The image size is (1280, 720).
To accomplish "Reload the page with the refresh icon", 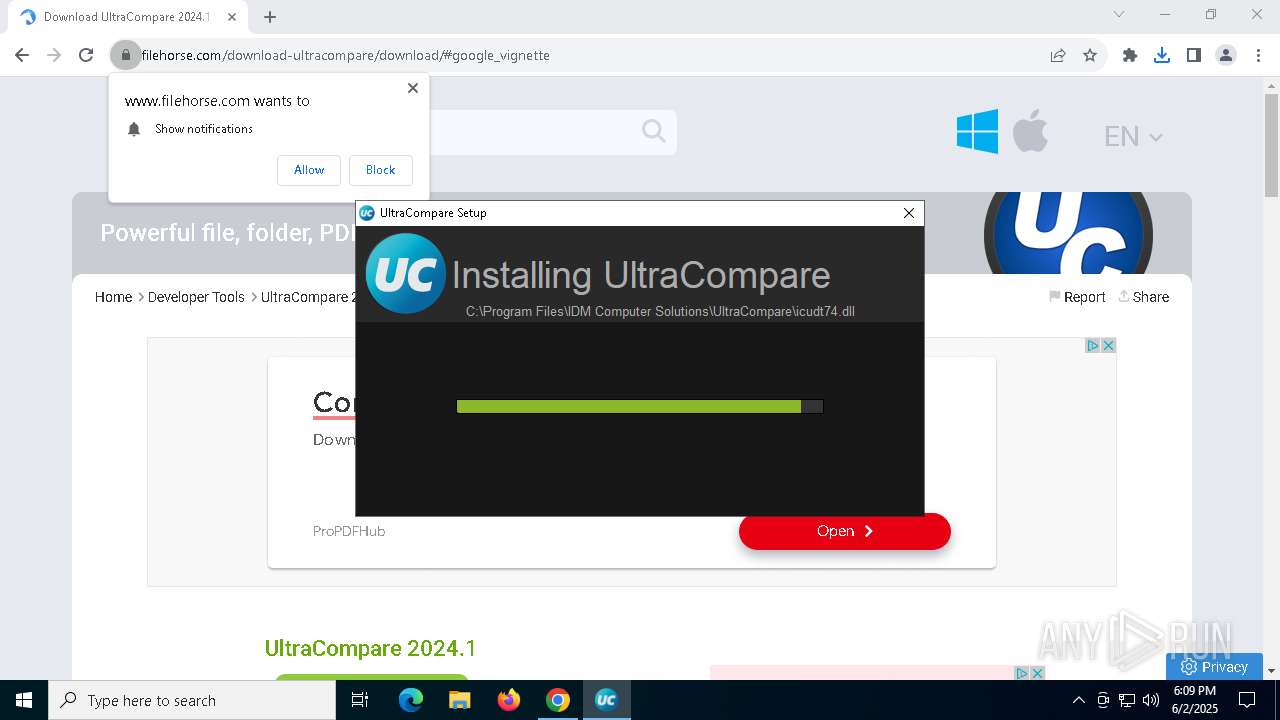I will tap(86, 55).
